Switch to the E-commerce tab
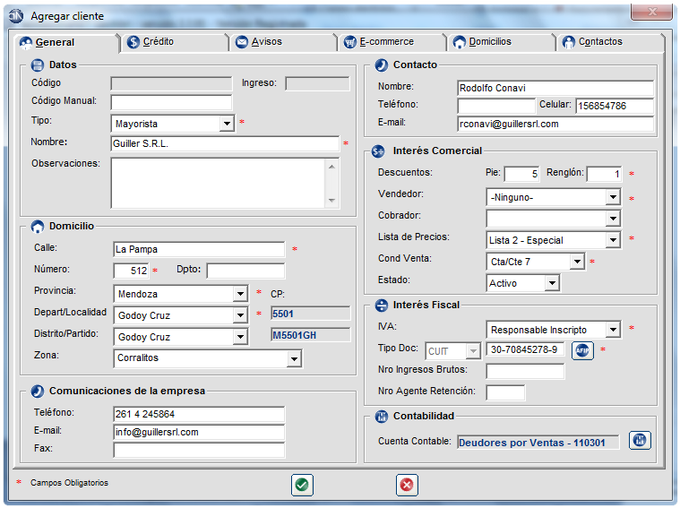 click(392, 42)
